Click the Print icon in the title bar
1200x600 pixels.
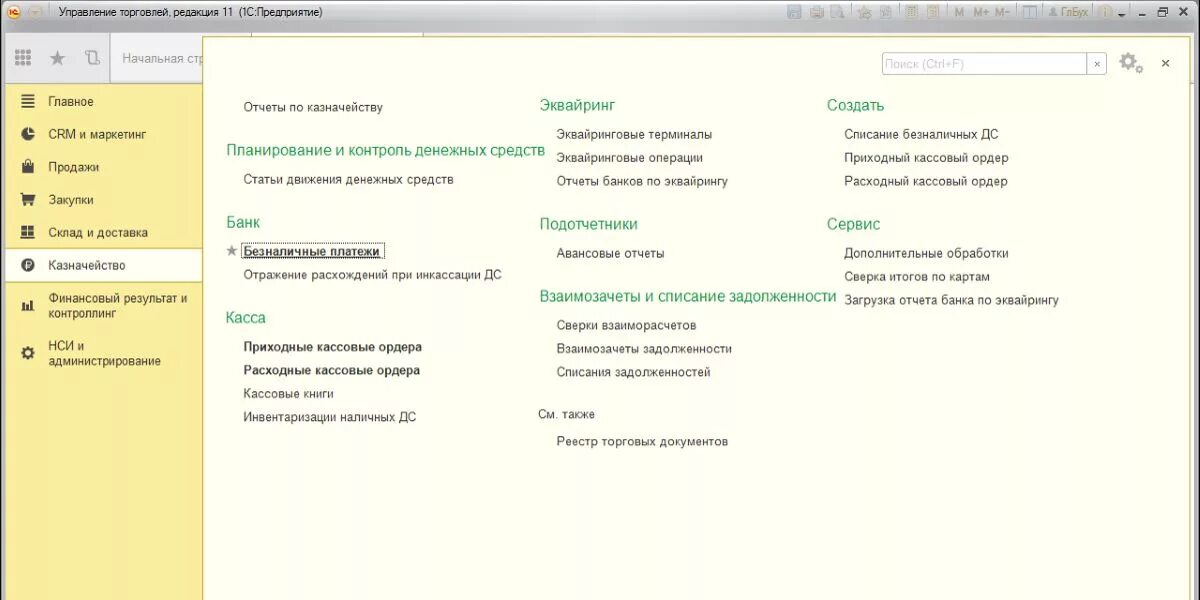point(816,12)
